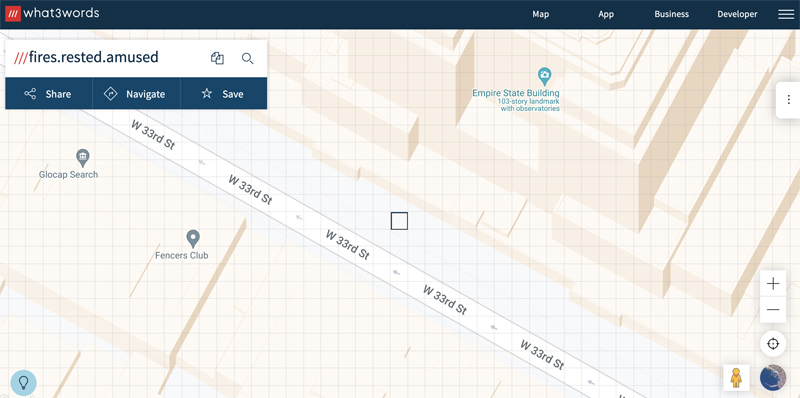The height and width of the screenshot is (398, 800).
Task: Copy the fires.rested.amused address
Action: pos(217,58)
